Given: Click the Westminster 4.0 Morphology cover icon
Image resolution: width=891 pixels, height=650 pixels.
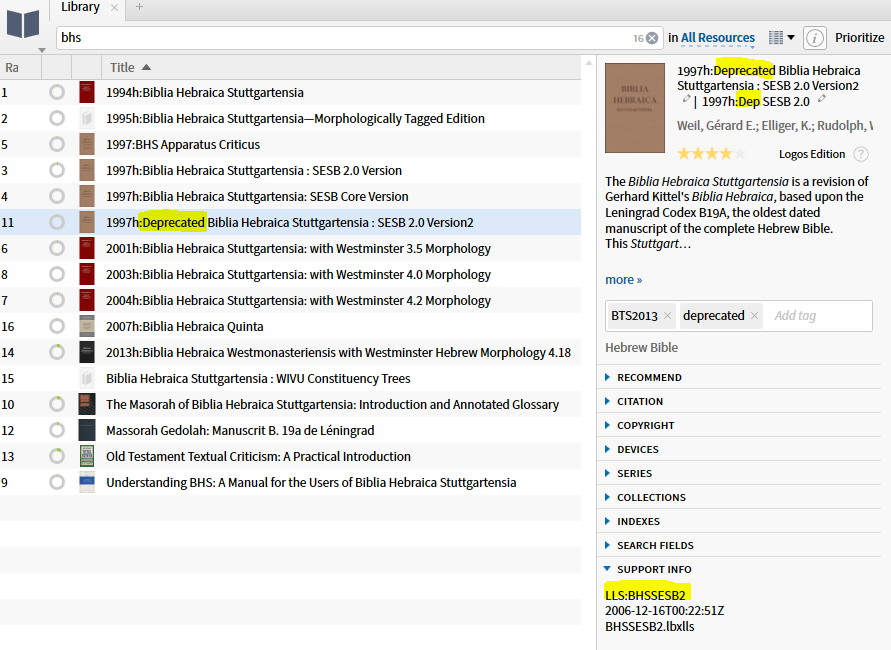Looking at the screenshot, I should (x=87, y=274).
